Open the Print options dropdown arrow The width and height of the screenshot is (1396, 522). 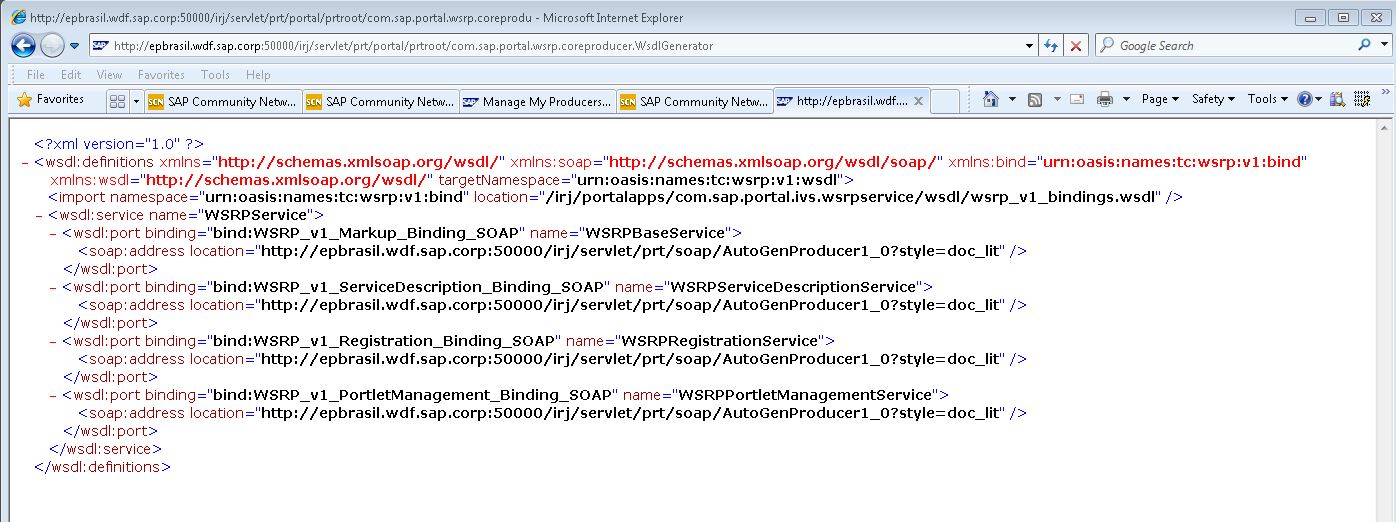1126,100
